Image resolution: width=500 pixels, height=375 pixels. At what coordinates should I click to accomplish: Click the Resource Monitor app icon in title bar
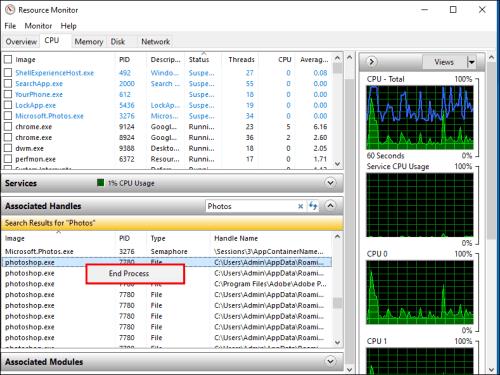pos(10,10)
